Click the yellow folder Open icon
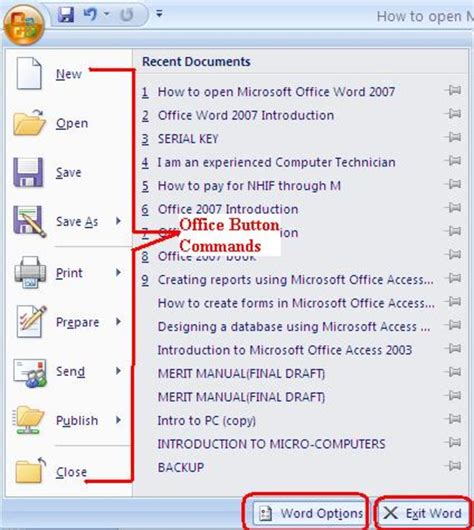Viewport: 474px width, 530px height. 29,122
